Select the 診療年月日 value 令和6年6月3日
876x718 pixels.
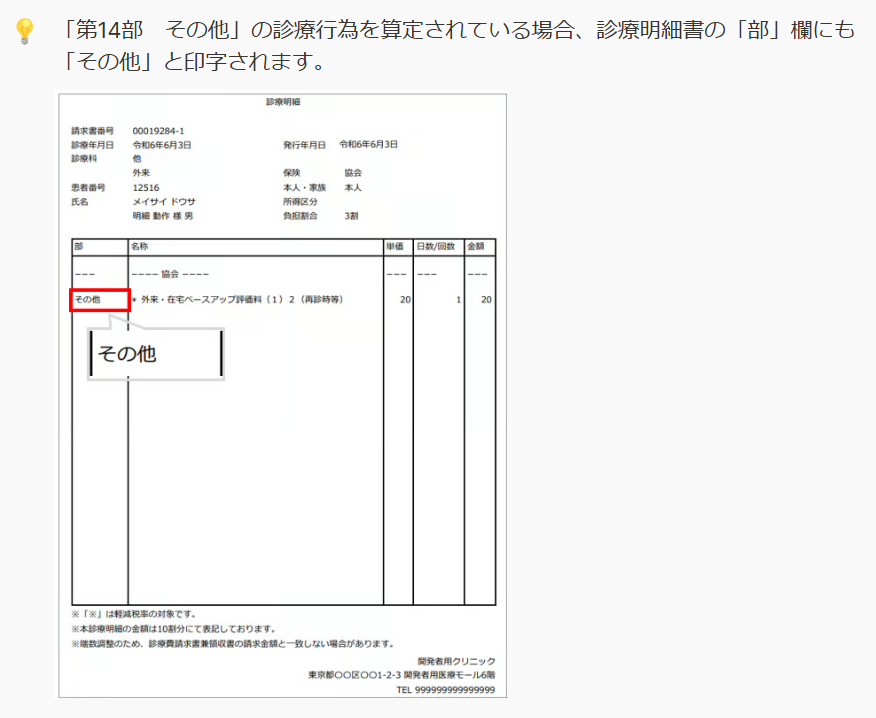coord(162,145)
